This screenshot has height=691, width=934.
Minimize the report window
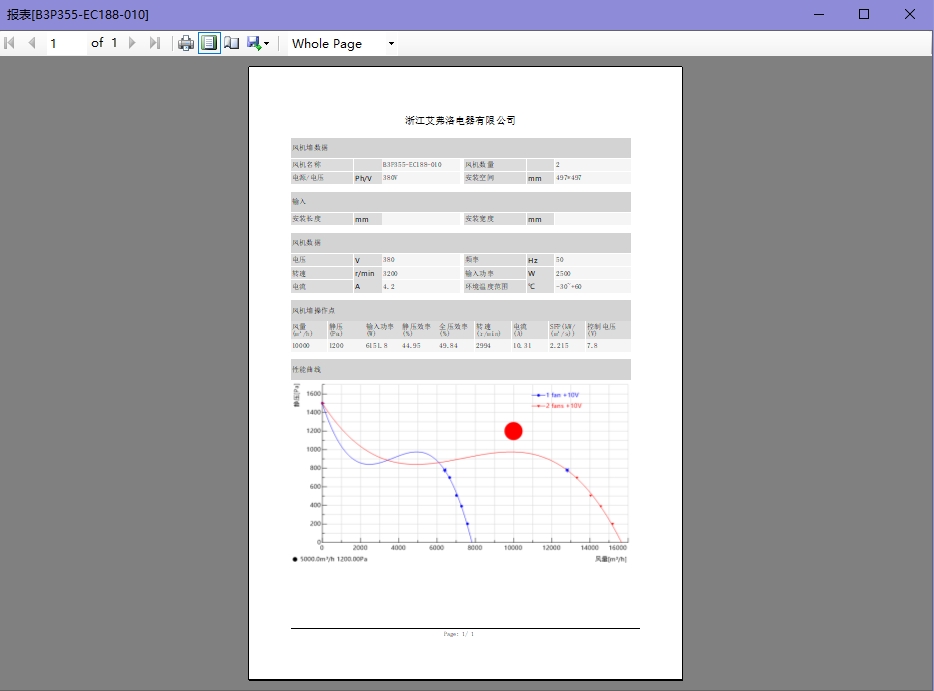click(819, 14)
